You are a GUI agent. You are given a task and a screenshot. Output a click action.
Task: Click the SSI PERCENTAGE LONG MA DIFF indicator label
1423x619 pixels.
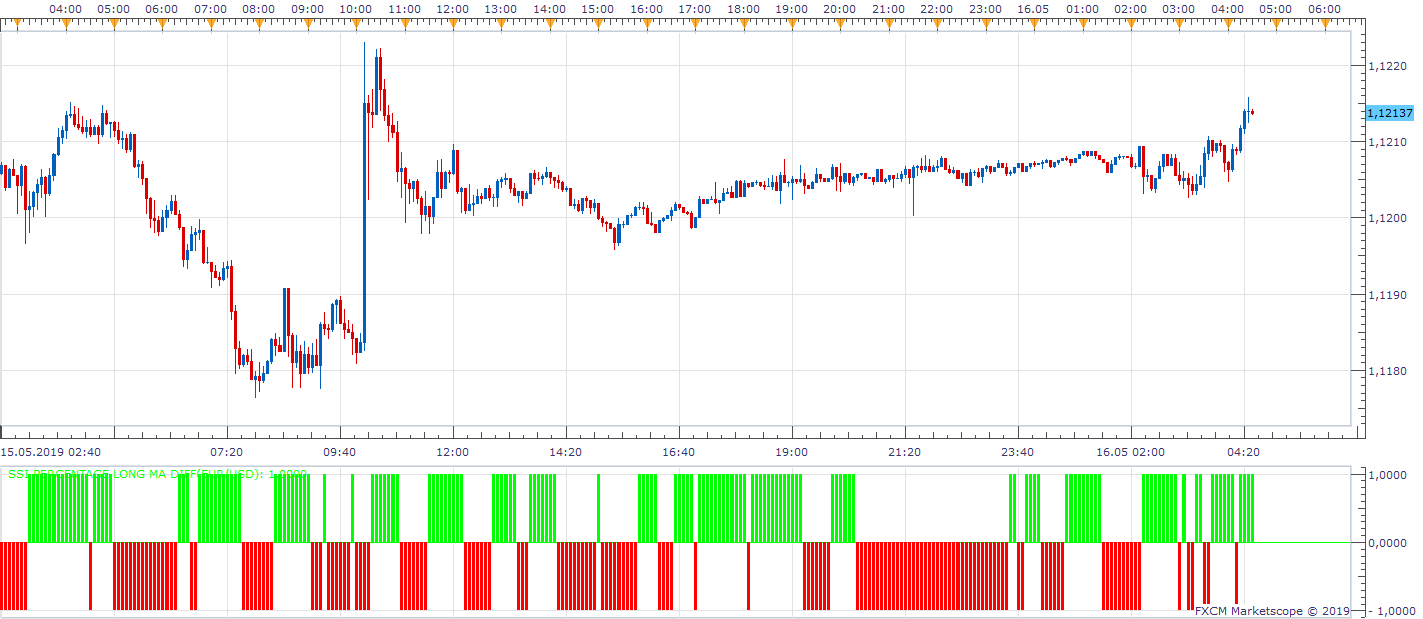tap(158, 474)
